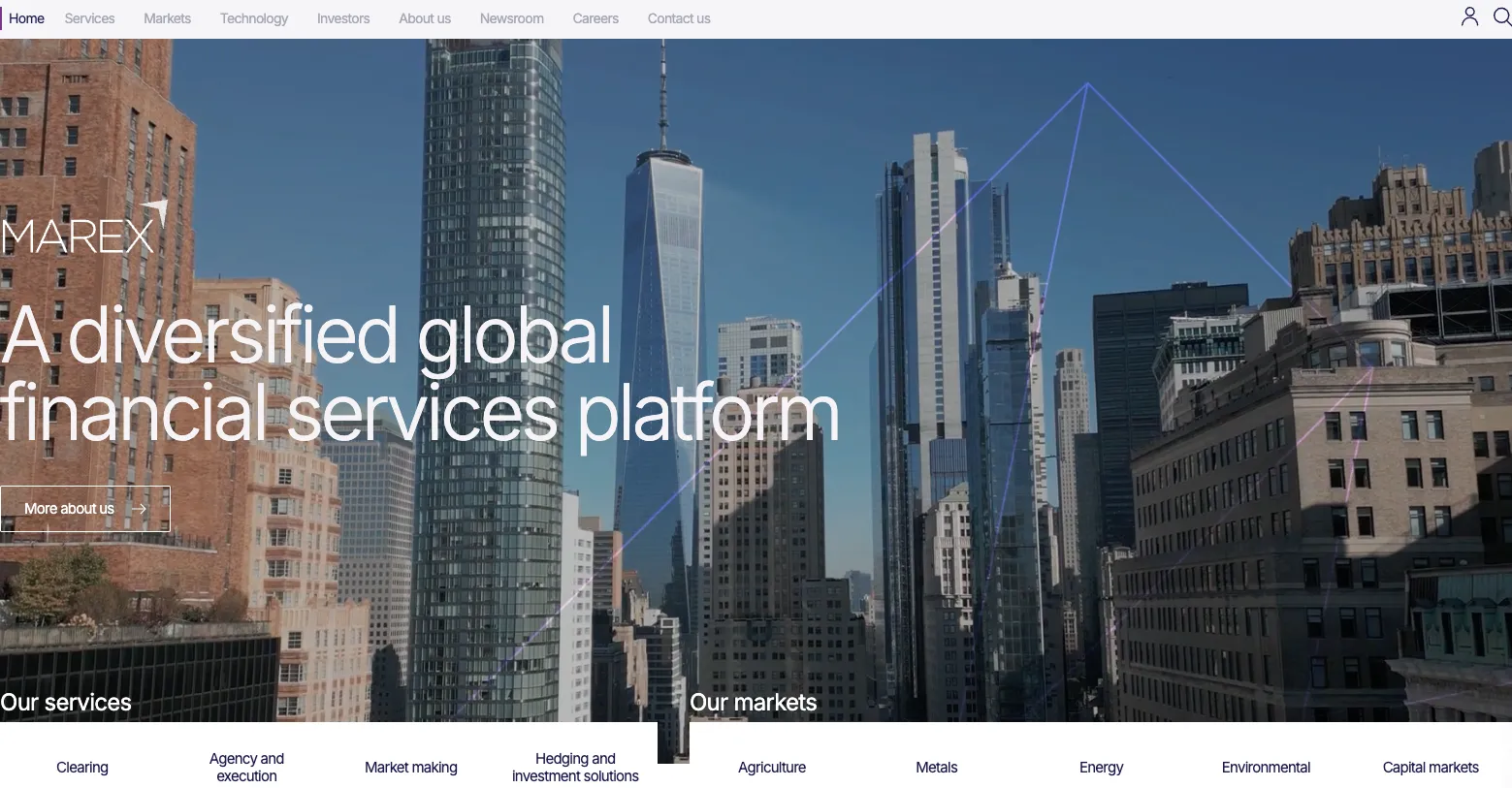
Task: Select the Clearing service
Action: pyautogui.click(x=82, y=768)
